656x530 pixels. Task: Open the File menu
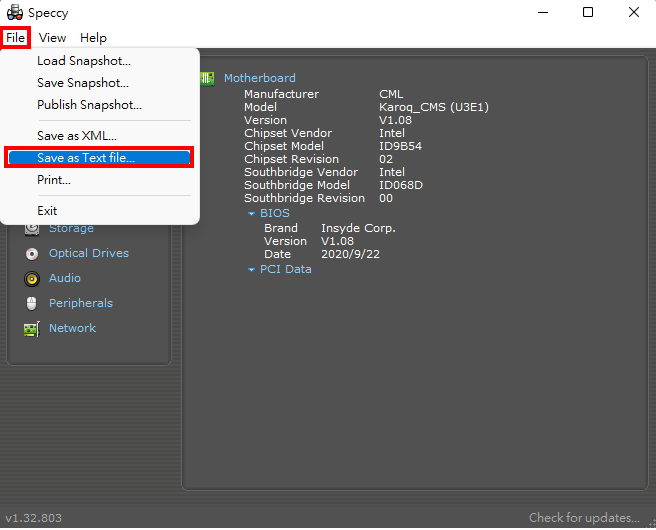(15, 38)
